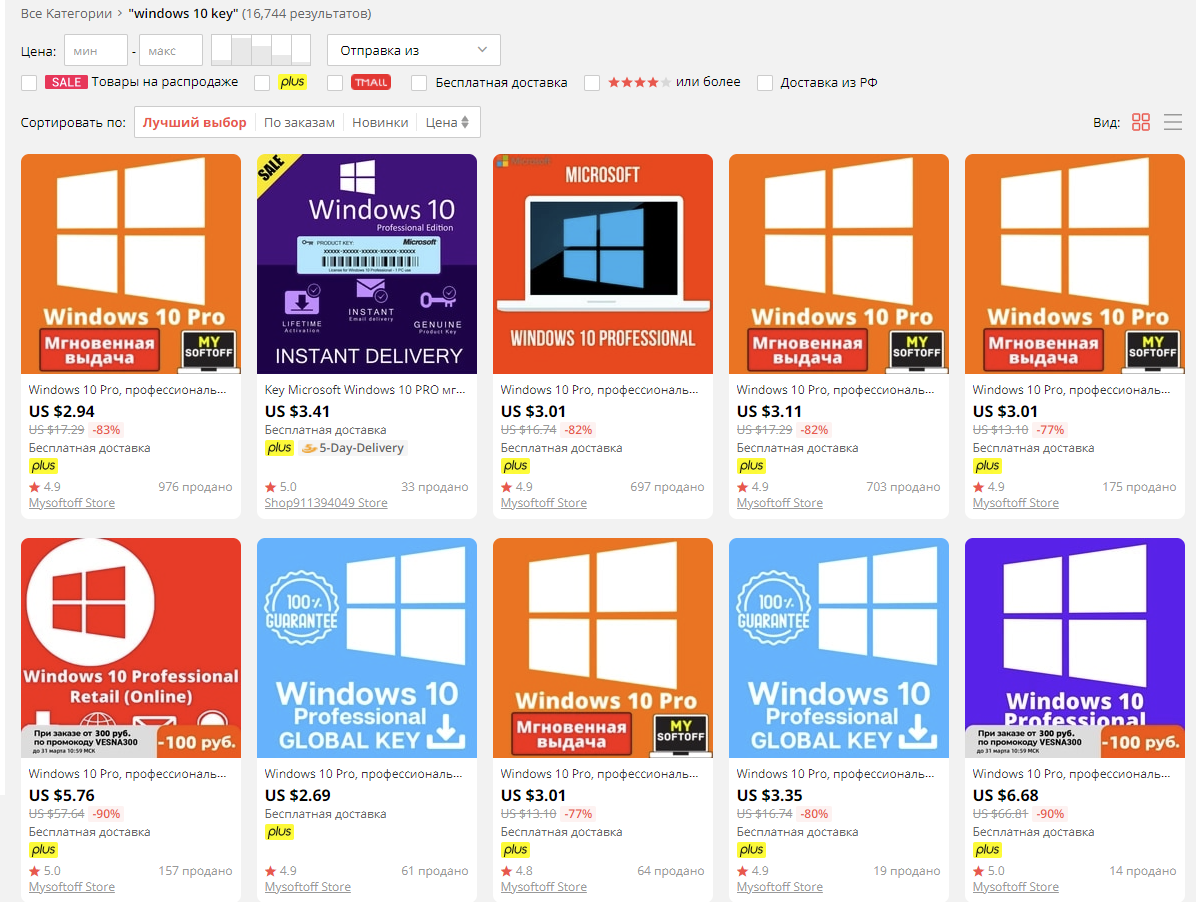Enable the SALE Товары на распродаже checkbox
The height and width of the screenshot is (902, 1196).
point(29,82)
